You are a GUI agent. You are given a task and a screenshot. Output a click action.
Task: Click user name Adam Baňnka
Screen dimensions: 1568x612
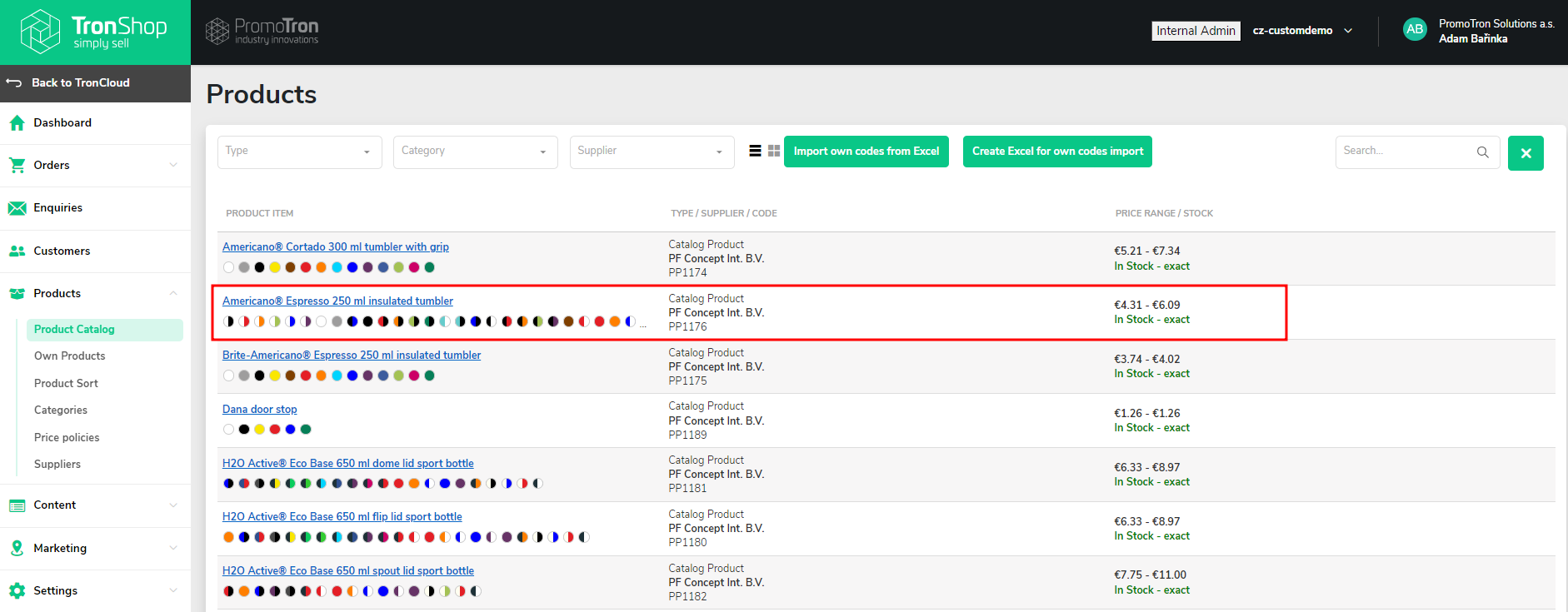1473,39
